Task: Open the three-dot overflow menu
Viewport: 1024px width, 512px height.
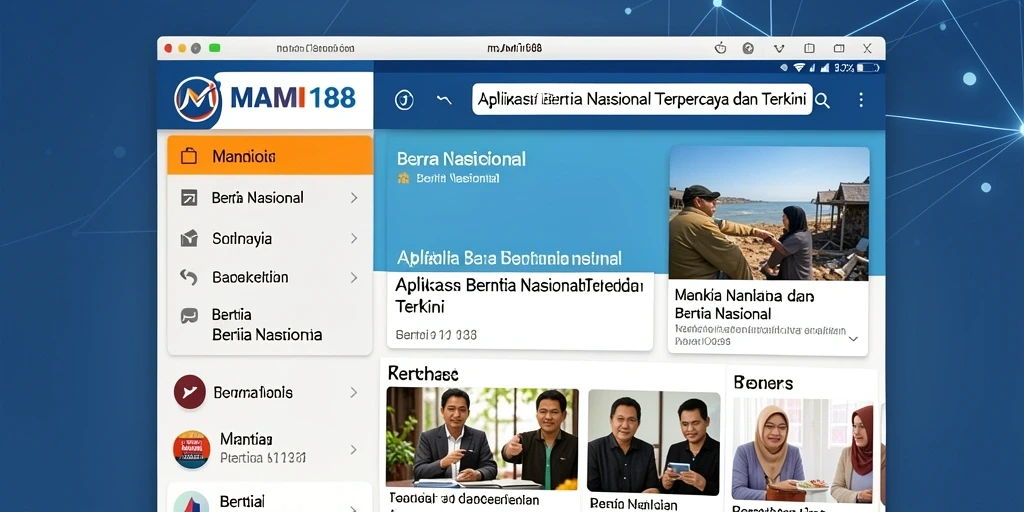Action: pos(861,99)
